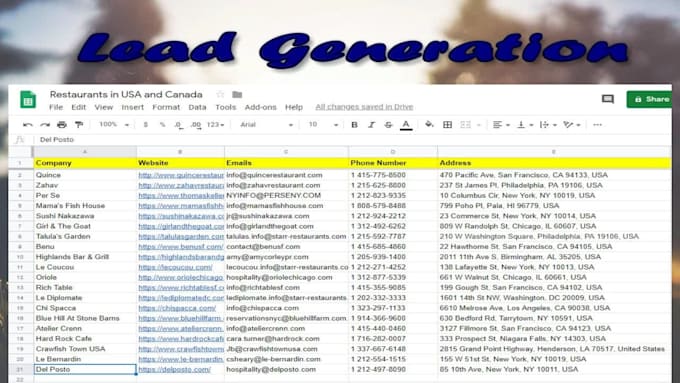Open horizontal align dropdown
The image size is (680, 383).
[x=501, y=124]
